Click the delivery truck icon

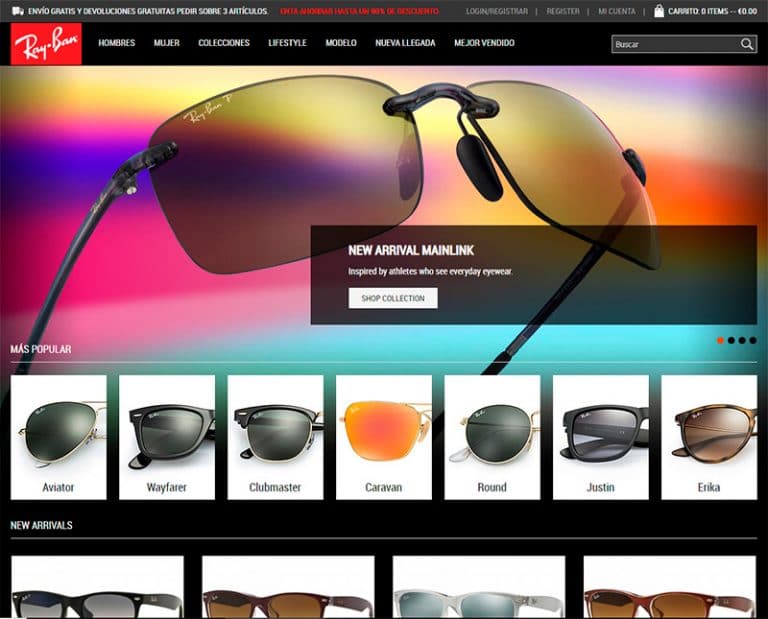click(x=18, y=11)
